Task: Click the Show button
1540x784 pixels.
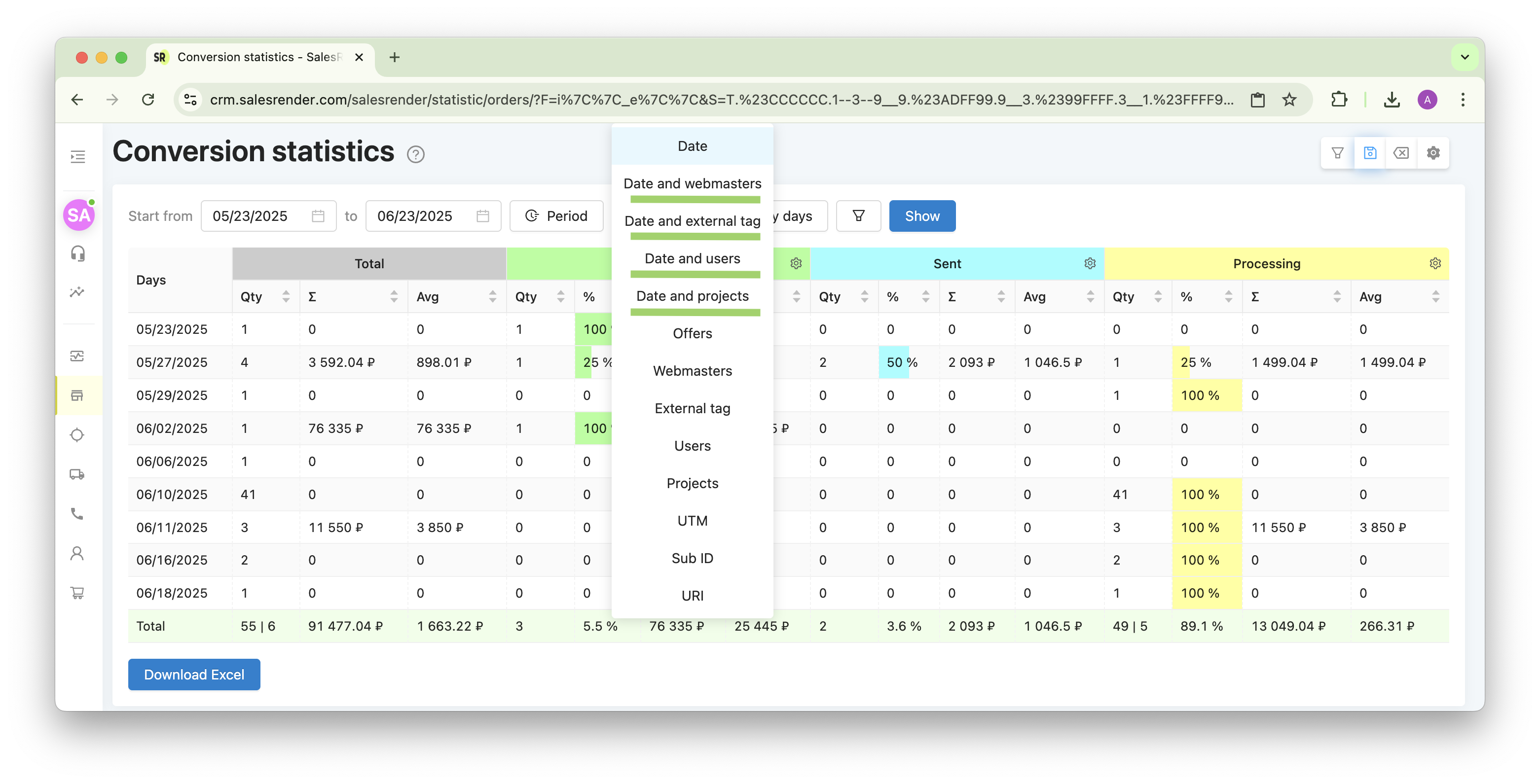Action: tap(922, 215)
